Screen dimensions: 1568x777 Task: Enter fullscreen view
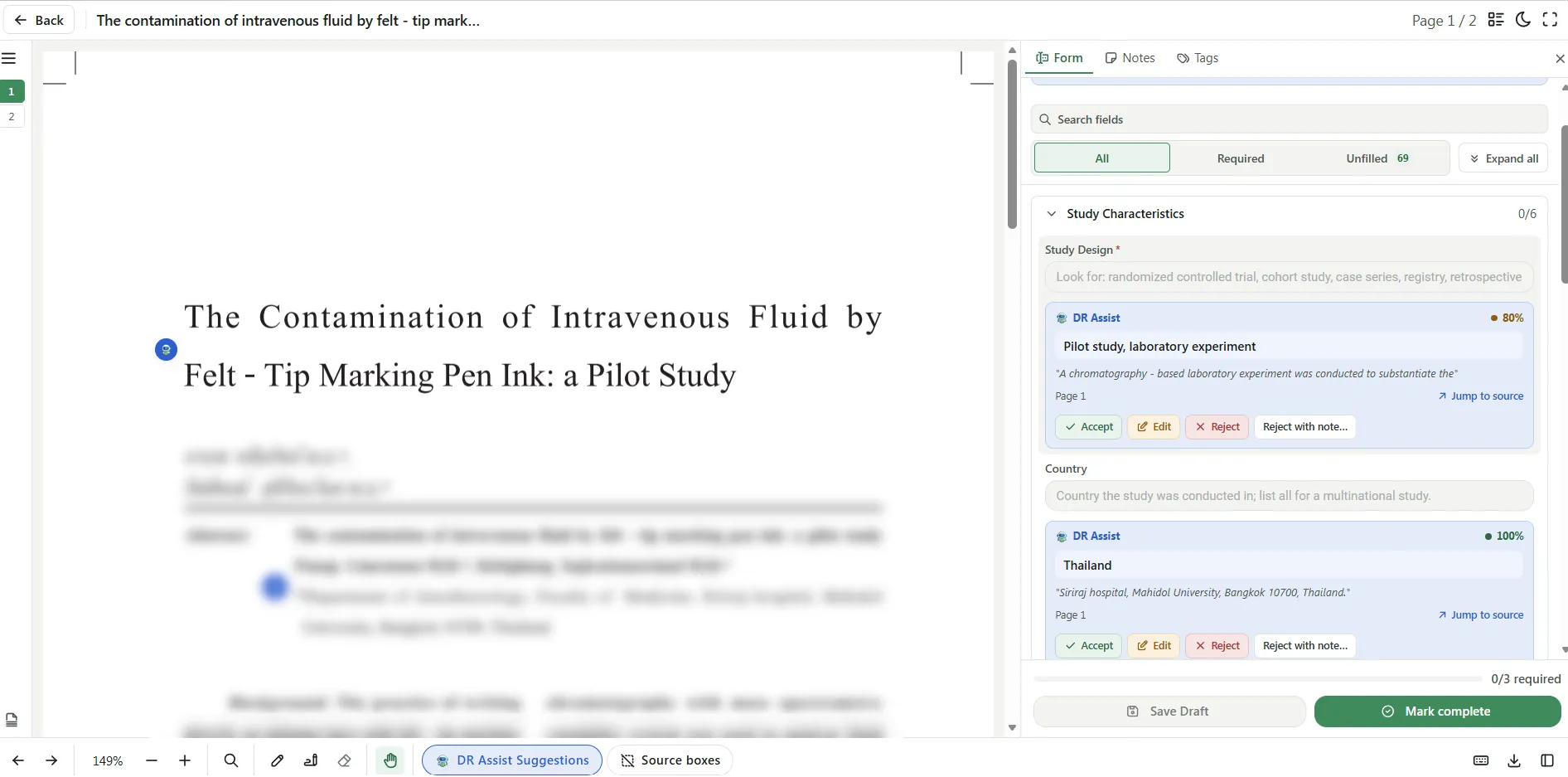[x=1551, y=20]
